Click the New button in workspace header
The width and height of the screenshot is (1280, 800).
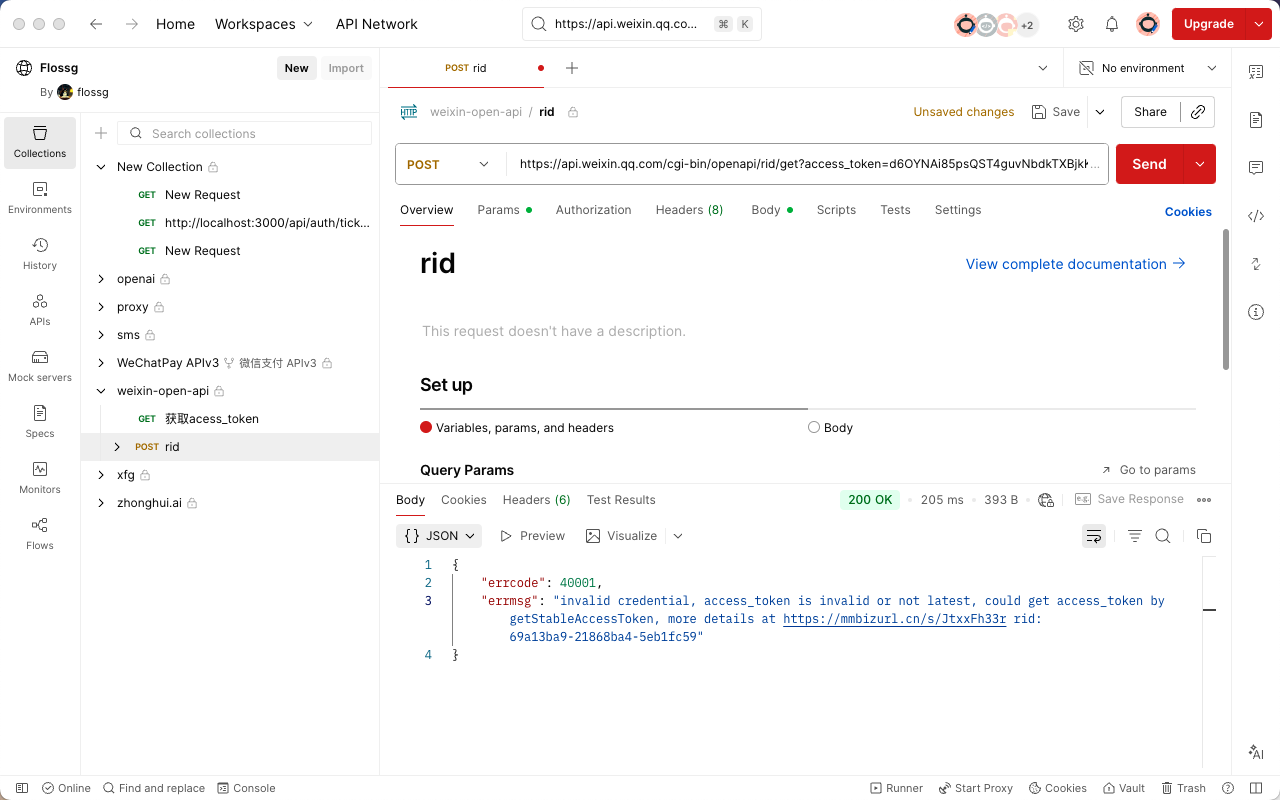point(296,68)
